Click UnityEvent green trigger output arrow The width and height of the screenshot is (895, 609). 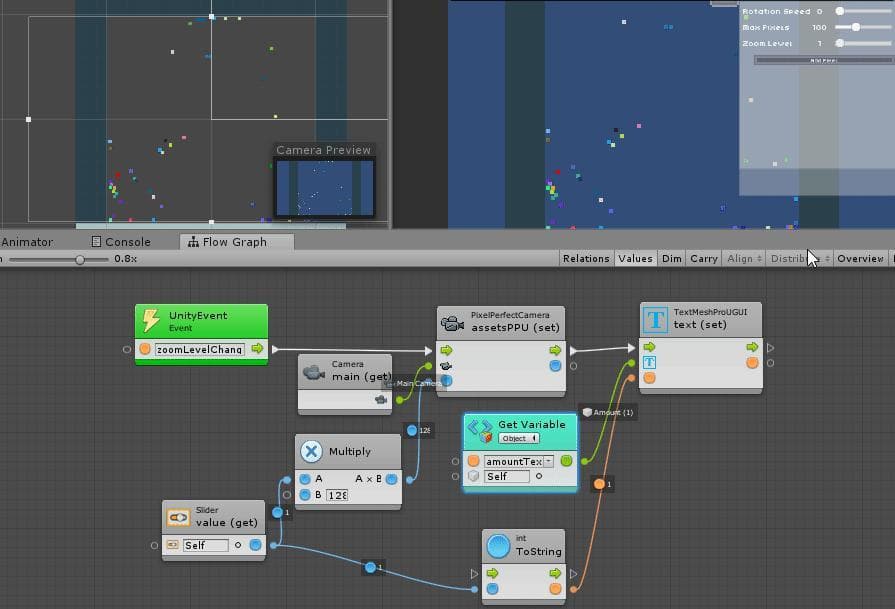pyautogui.click(x=257, y=348)
